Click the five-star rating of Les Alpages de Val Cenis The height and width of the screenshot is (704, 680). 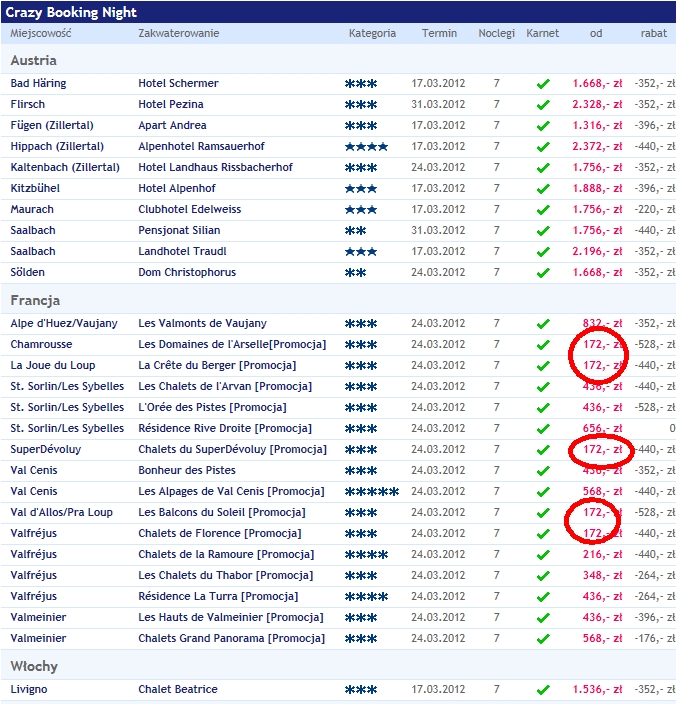click(x=372, y=492)
